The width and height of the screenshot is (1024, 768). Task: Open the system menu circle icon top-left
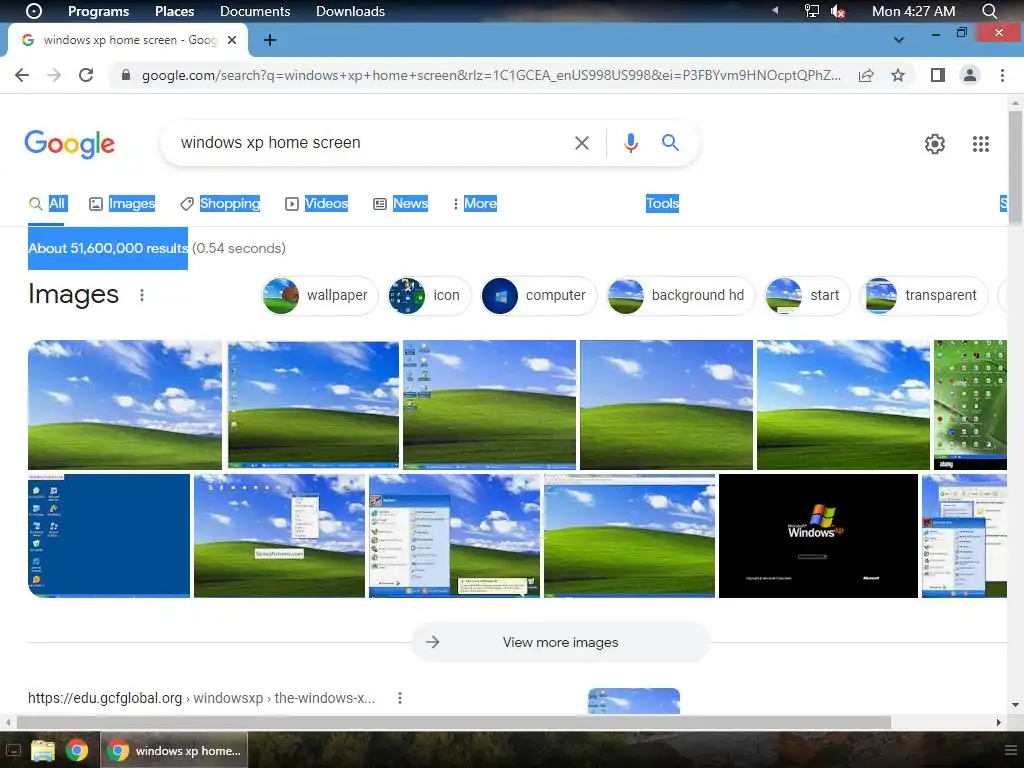(34, 11)
